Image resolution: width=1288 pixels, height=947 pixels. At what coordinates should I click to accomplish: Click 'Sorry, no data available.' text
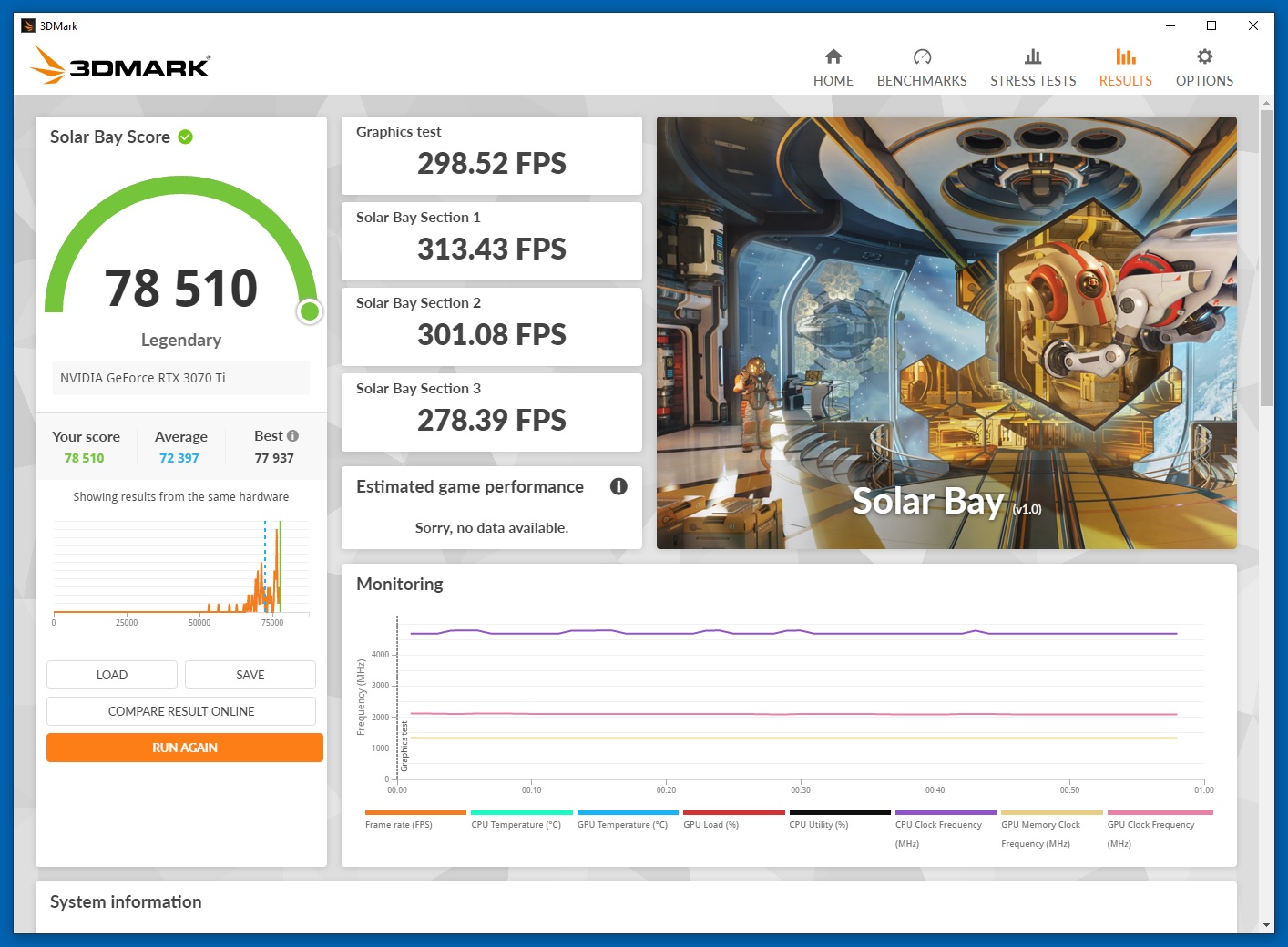pyautogui.click(x=492, y=527)
